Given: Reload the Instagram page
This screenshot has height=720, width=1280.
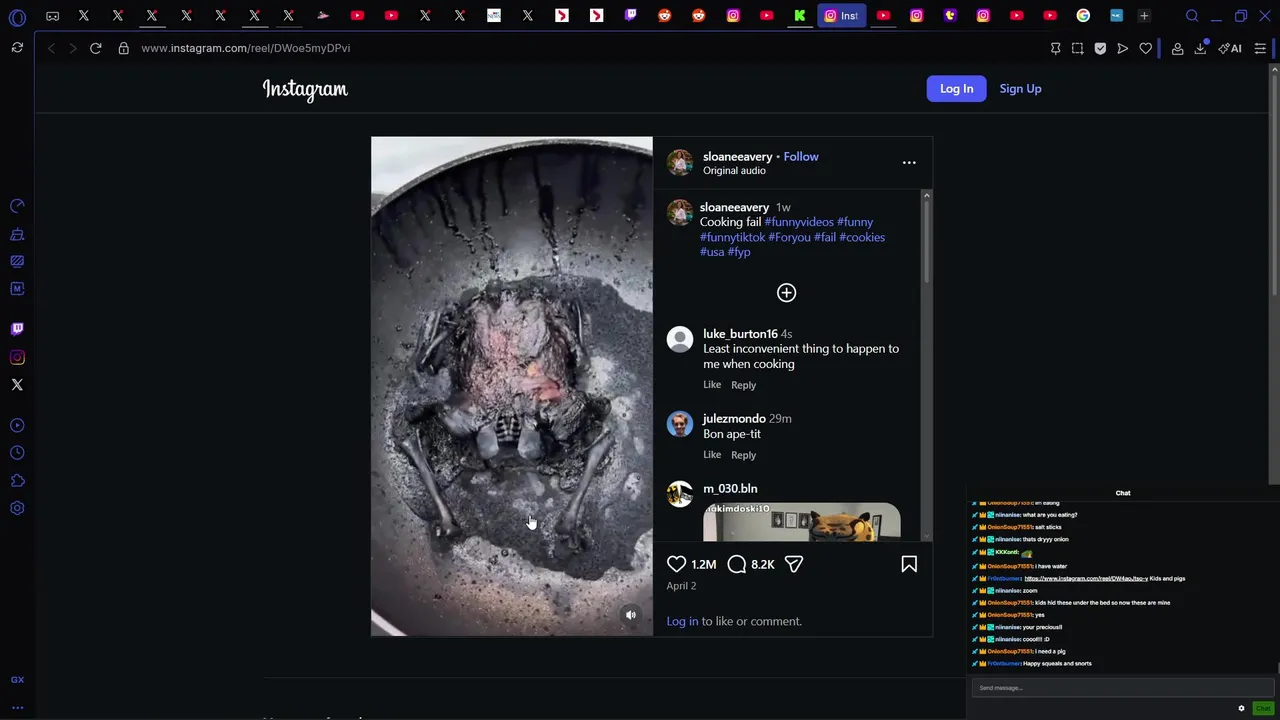Looking at the screenshot, I should point(96,48).
